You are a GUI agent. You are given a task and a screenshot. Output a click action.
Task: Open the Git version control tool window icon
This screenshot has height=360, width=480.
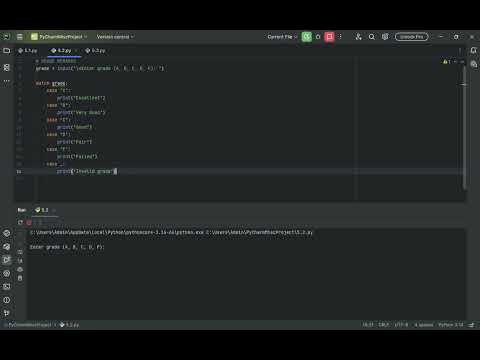pyautogui.click(x=6, y=313)
